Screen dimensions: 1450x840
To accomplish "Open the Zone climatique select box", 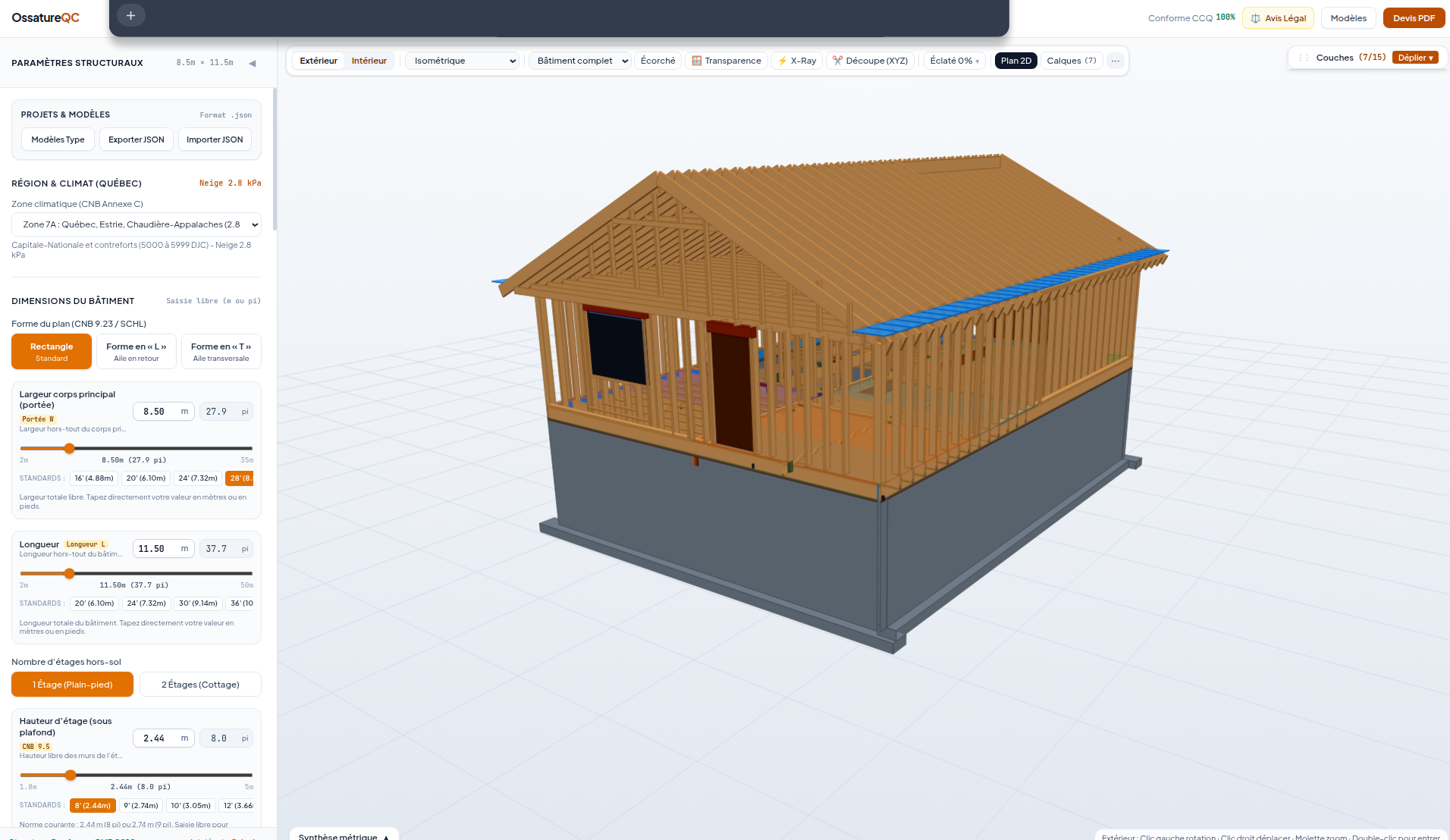I will (137, 224).
